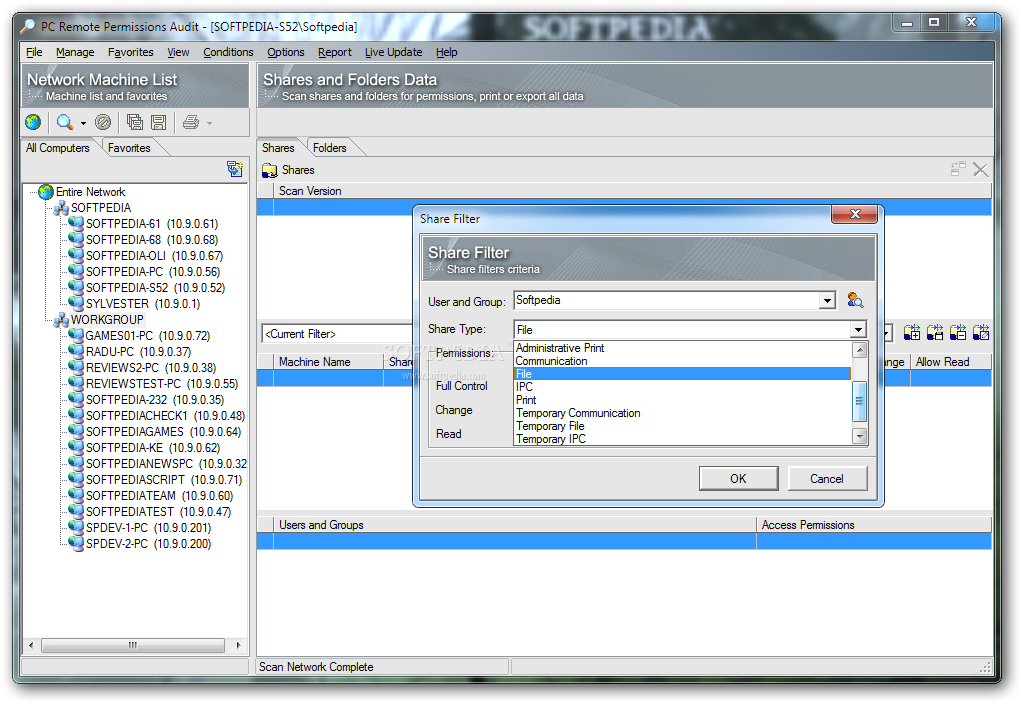The height and width of the screenshot is (704, 1022).
Task: Click machine list scroll right arrow
Action: [239, 645]
